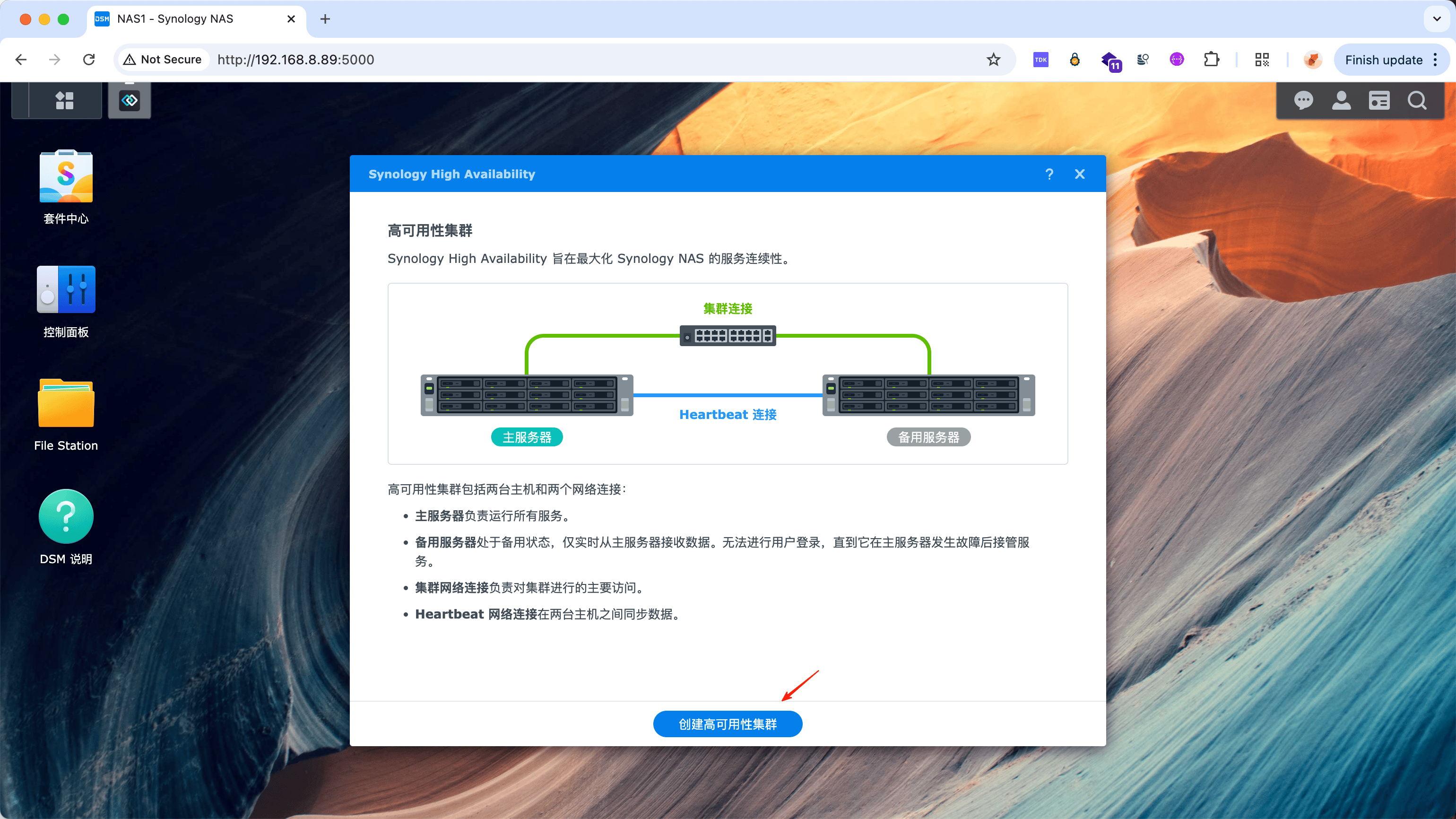
Task: Close the Synology High Availability dialog
Action: click(1080, 174)
